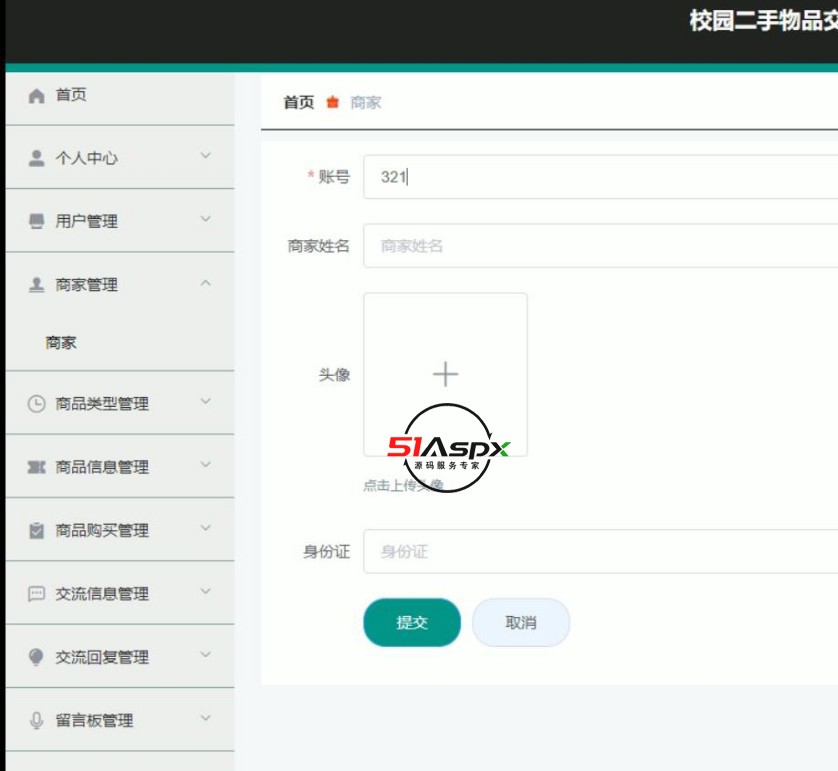Image resolution: width=838 pixels, height=771 pixels.
Task: Click the plus icon to upload avatar
Action: 443,373
